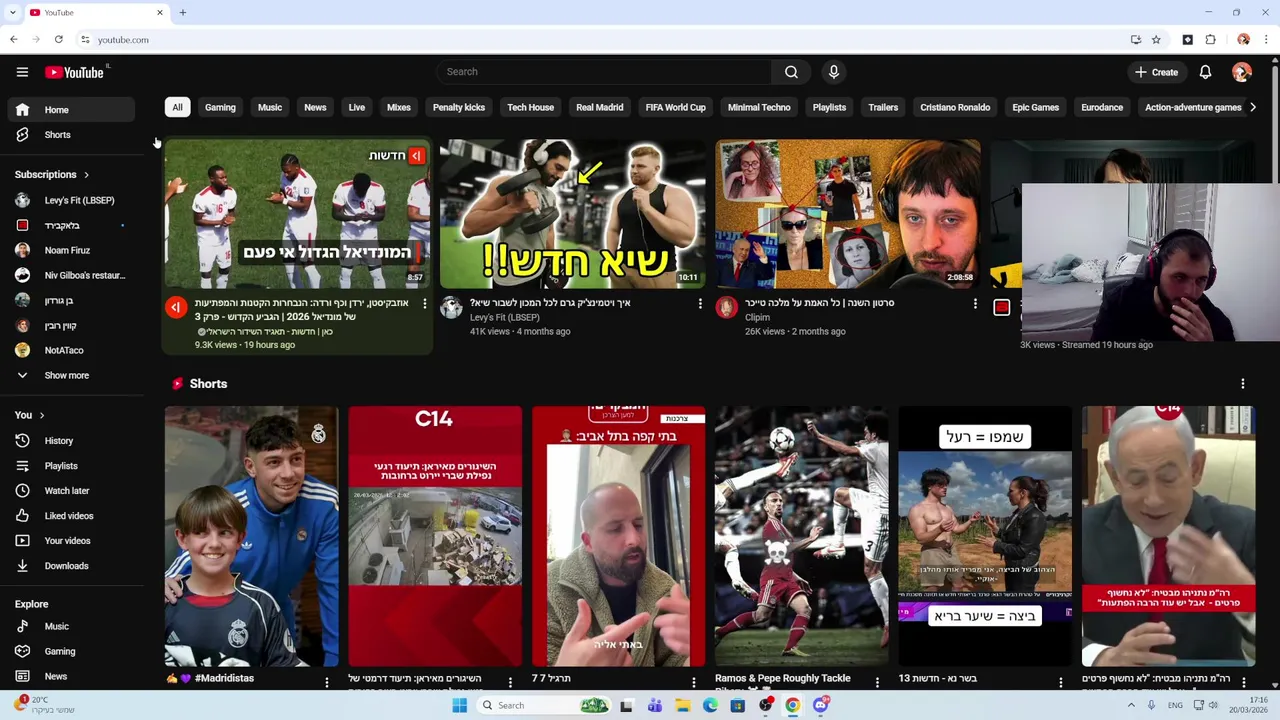Open NotATaco subscription channel
The image size is (1280, 720).
coord(70,350)
